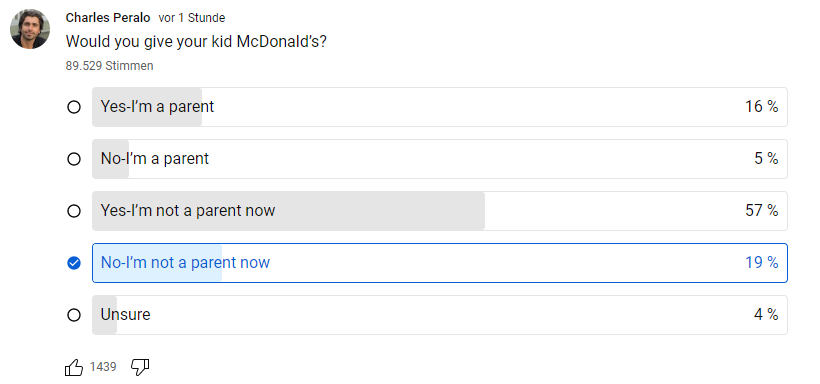Select "Yes-I'm not a parent now" radio button
This screenshot has height=384, width=820.
(x=74, y=211)
